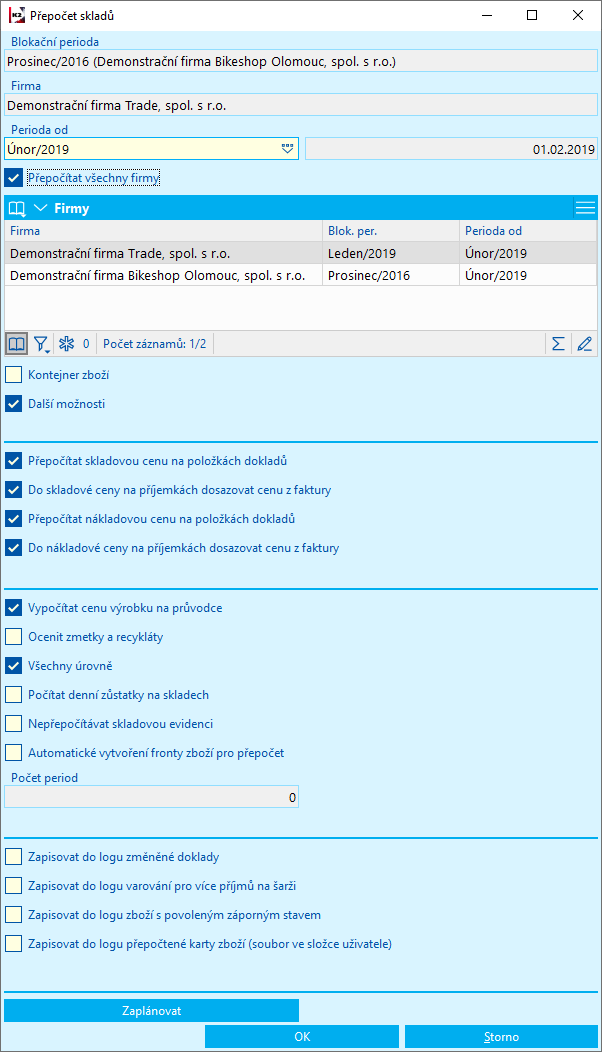Click the Leden/2019 cell
This screenshot has width=602, height=1052.
(391, 253)
